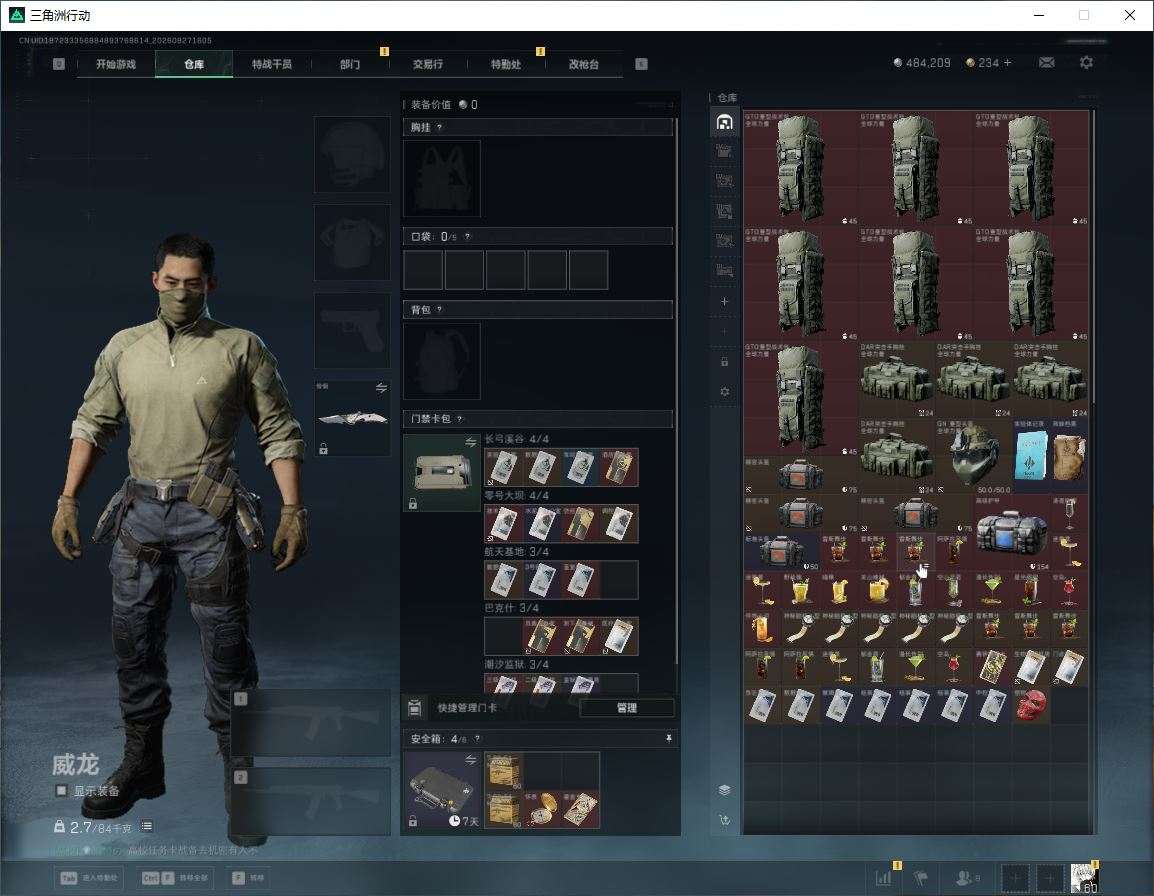
Task: Toggle the 显示装备 checkbox
Action: click(x=62, y=791)
